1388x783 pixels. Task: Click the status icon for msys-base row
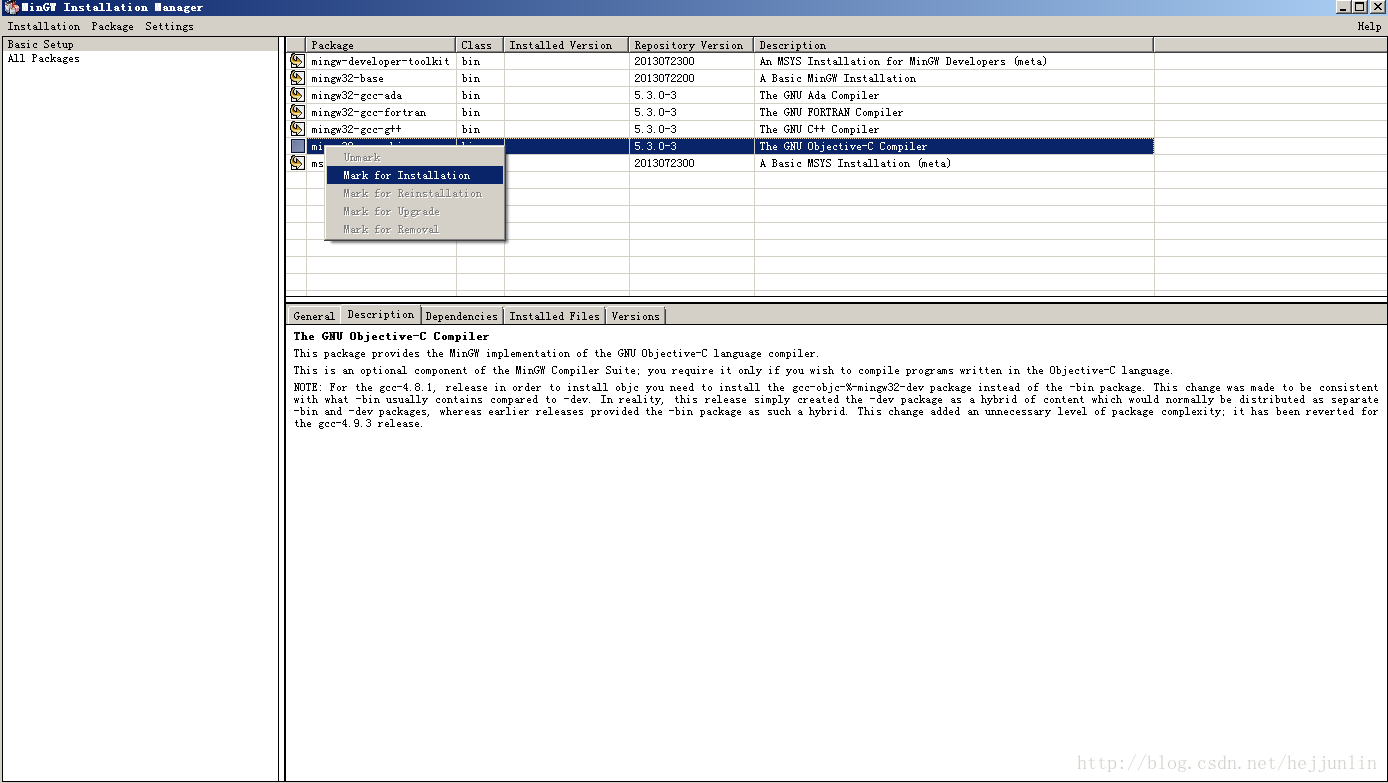tap(297, 163)
